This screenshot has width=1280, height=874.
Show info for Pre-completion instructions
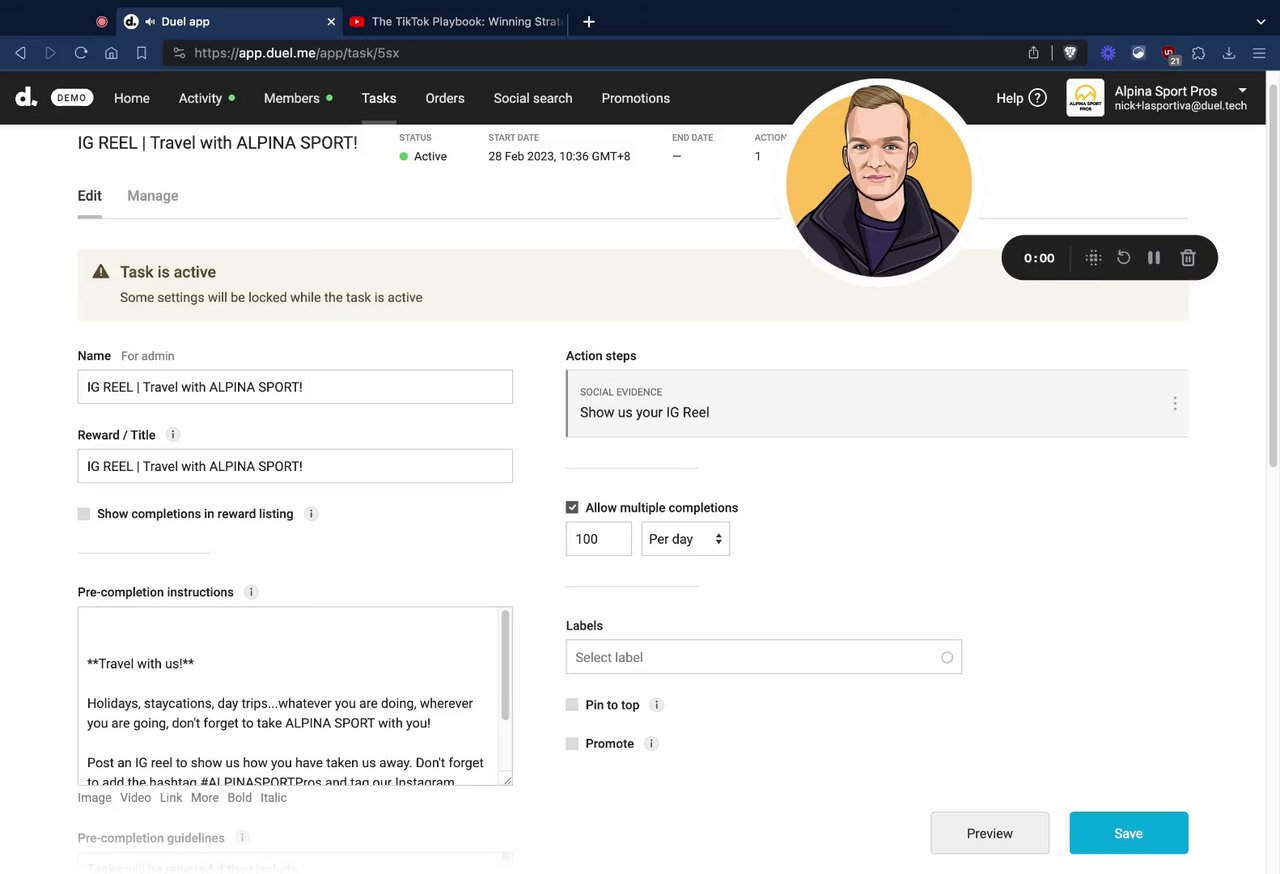coord(251,592)
